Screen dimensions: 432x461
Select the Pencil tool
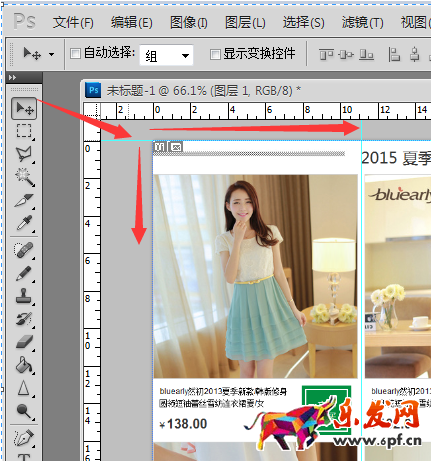pos(24,273)
